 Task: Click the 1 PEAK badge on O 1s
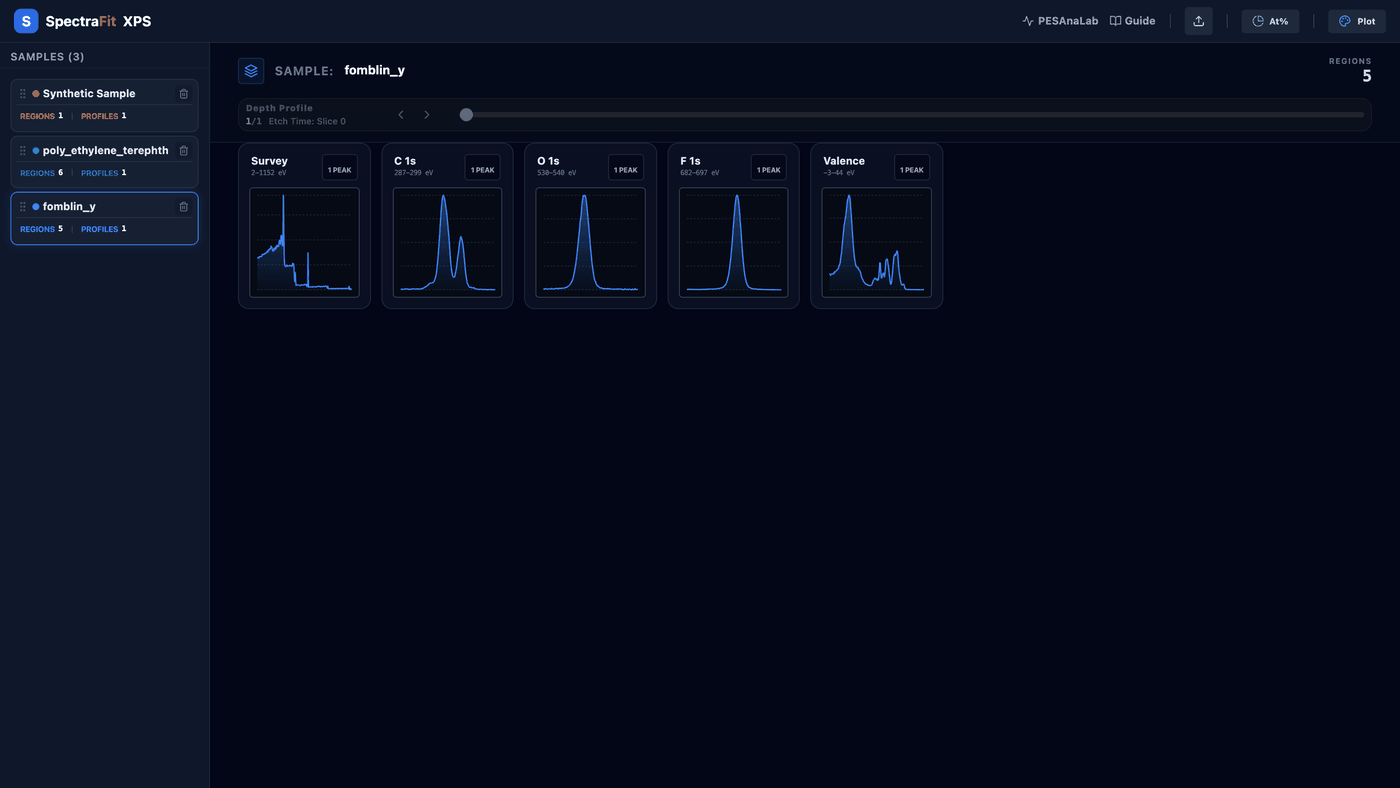tap(626, 170)
